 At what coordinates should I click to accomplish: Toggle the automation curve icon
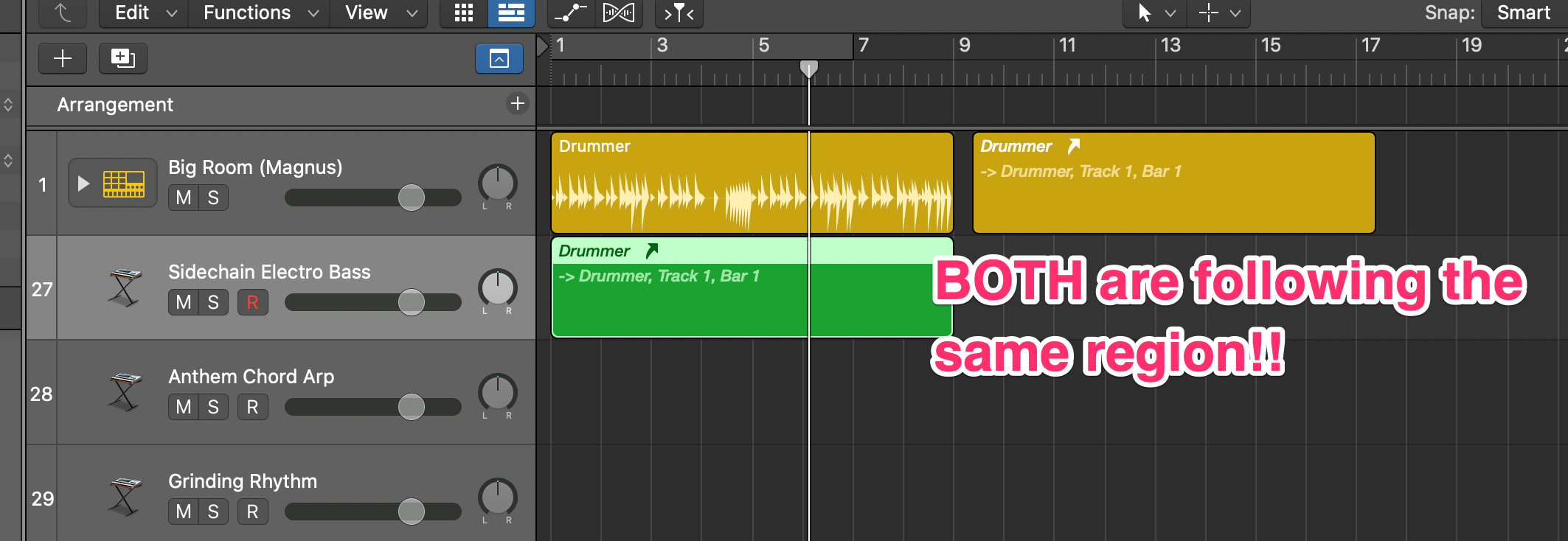[x=570, y=13]
